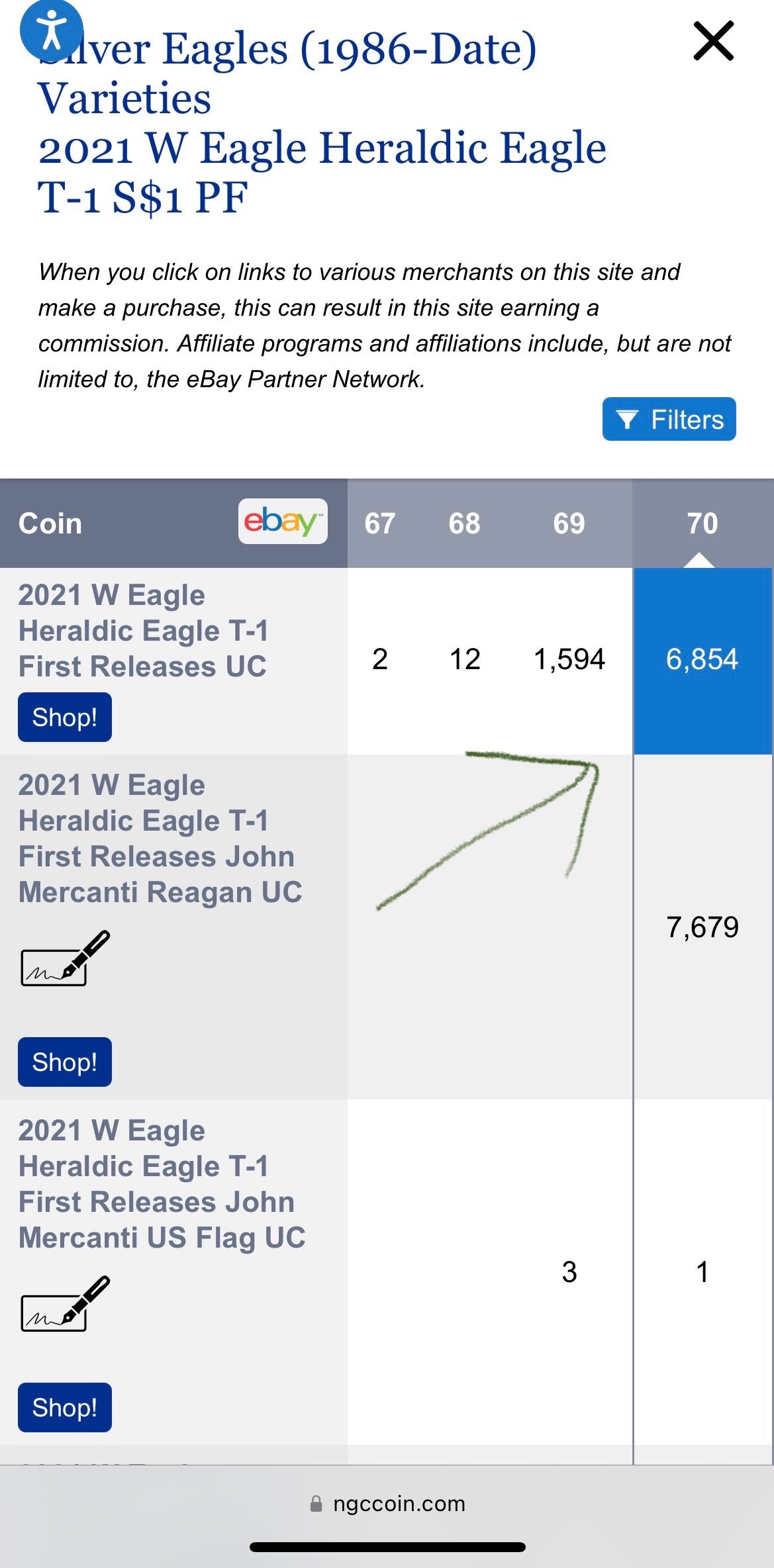The image size is (774, 1568).
Task: Click Shop! for Mercanti US Flag UC coin
Action: [64, 1407]
